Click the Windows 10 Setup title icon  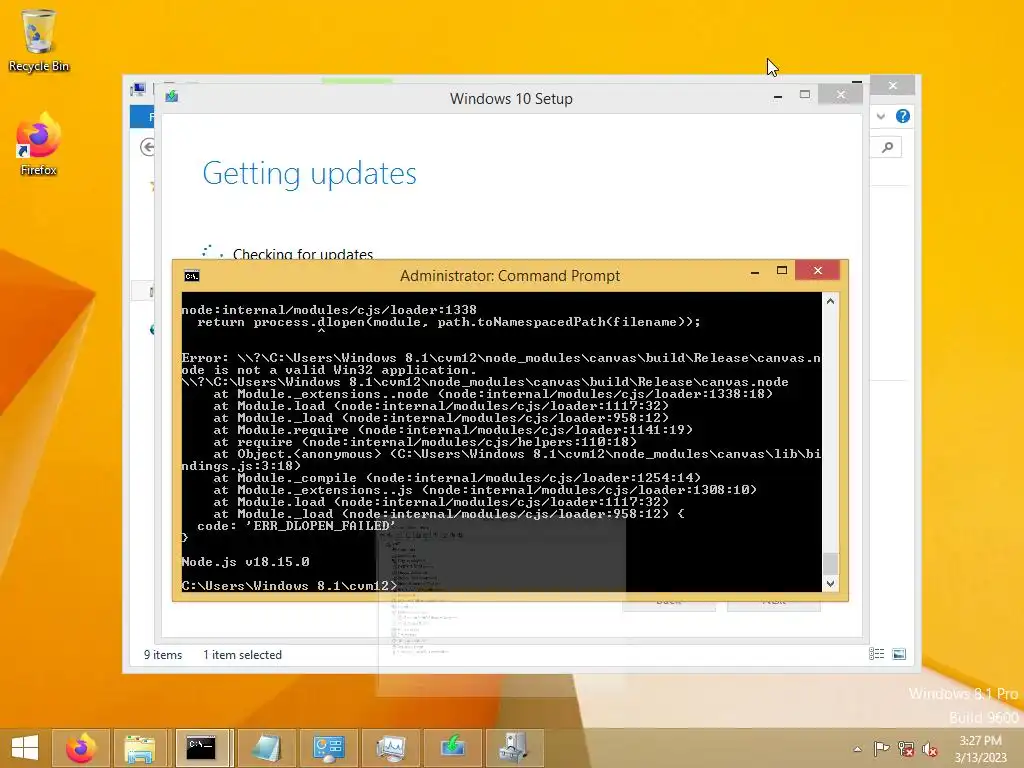tap(172, 97)
